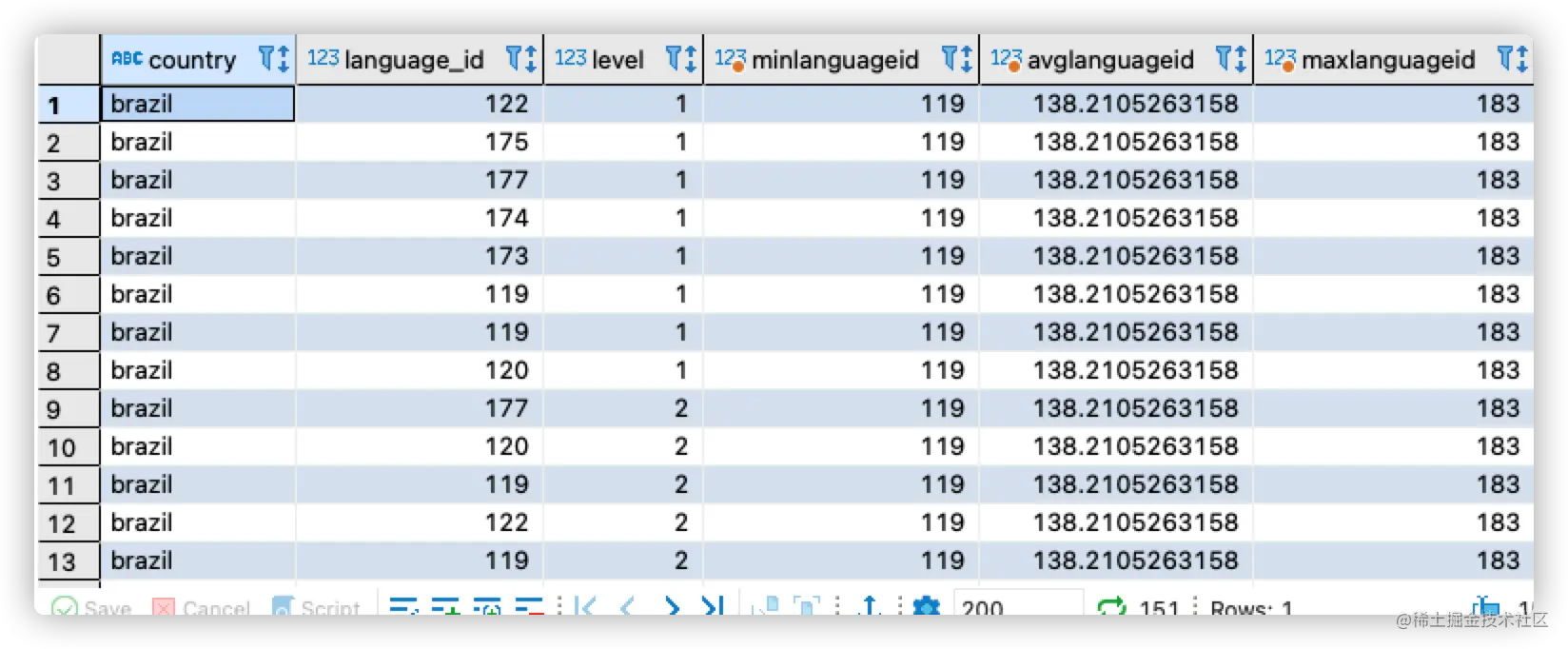Image resolution: width=1568 pixels, height=649 pixels.
Task: Select the level column header
Action: (623, 59)
